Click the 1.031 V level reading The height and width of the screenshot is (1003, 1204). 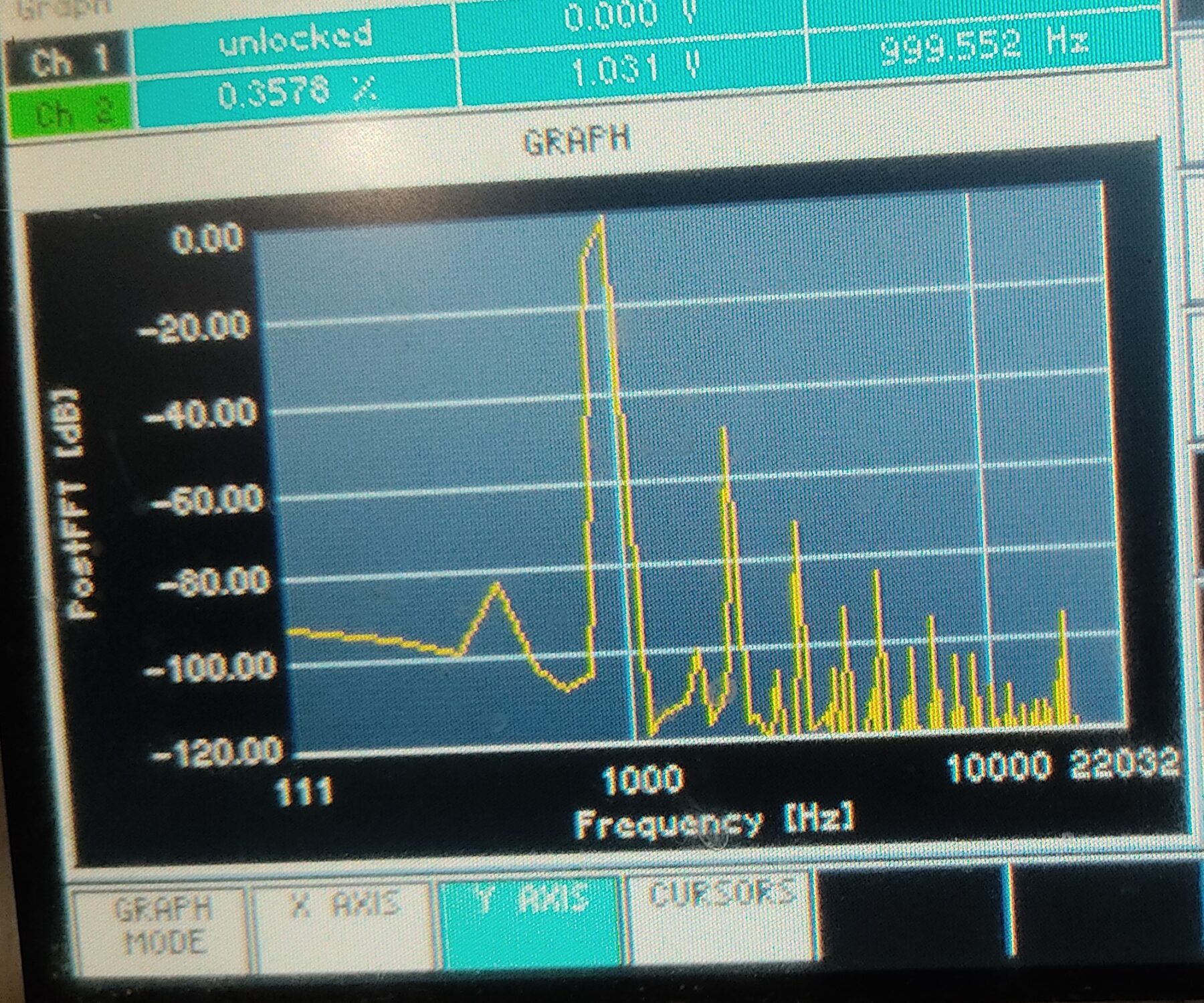634,67
